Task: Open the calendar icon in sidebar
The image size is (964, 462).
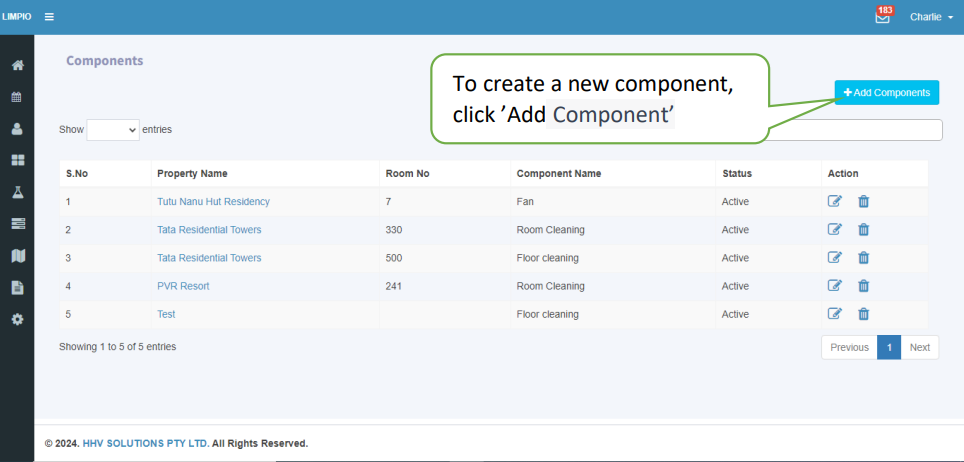Action: pyautogui.click(x=17, y=97)
